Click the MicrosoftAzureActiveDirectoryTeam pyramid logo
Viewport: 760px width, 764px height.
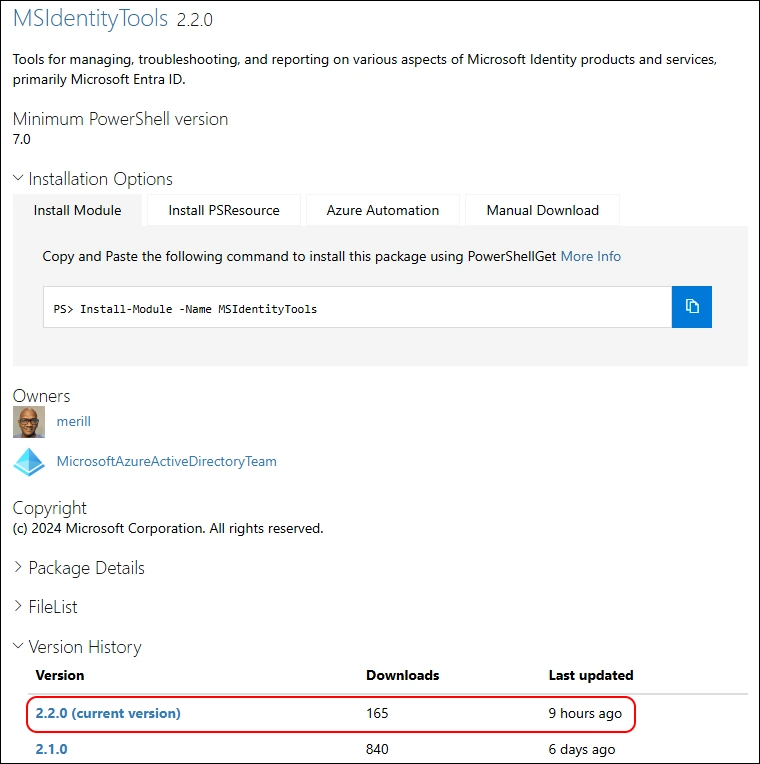[x=29, y=462]
